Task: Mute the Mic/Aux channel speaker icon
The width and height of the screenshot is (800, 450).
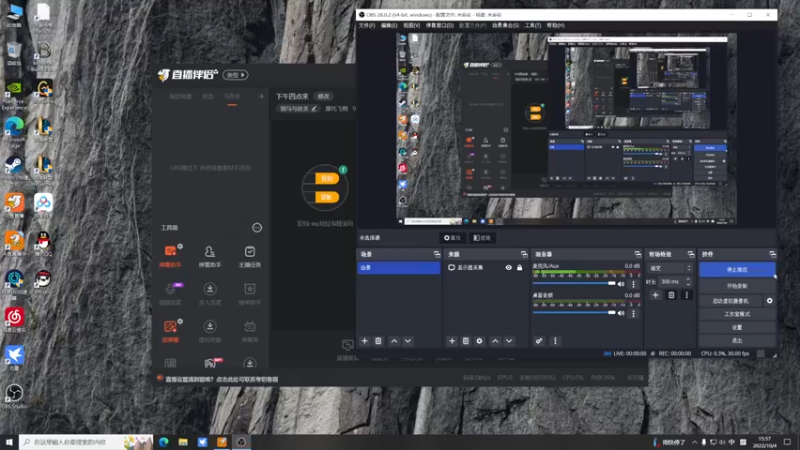Action: pyautogui.click(x=621, y=284)
